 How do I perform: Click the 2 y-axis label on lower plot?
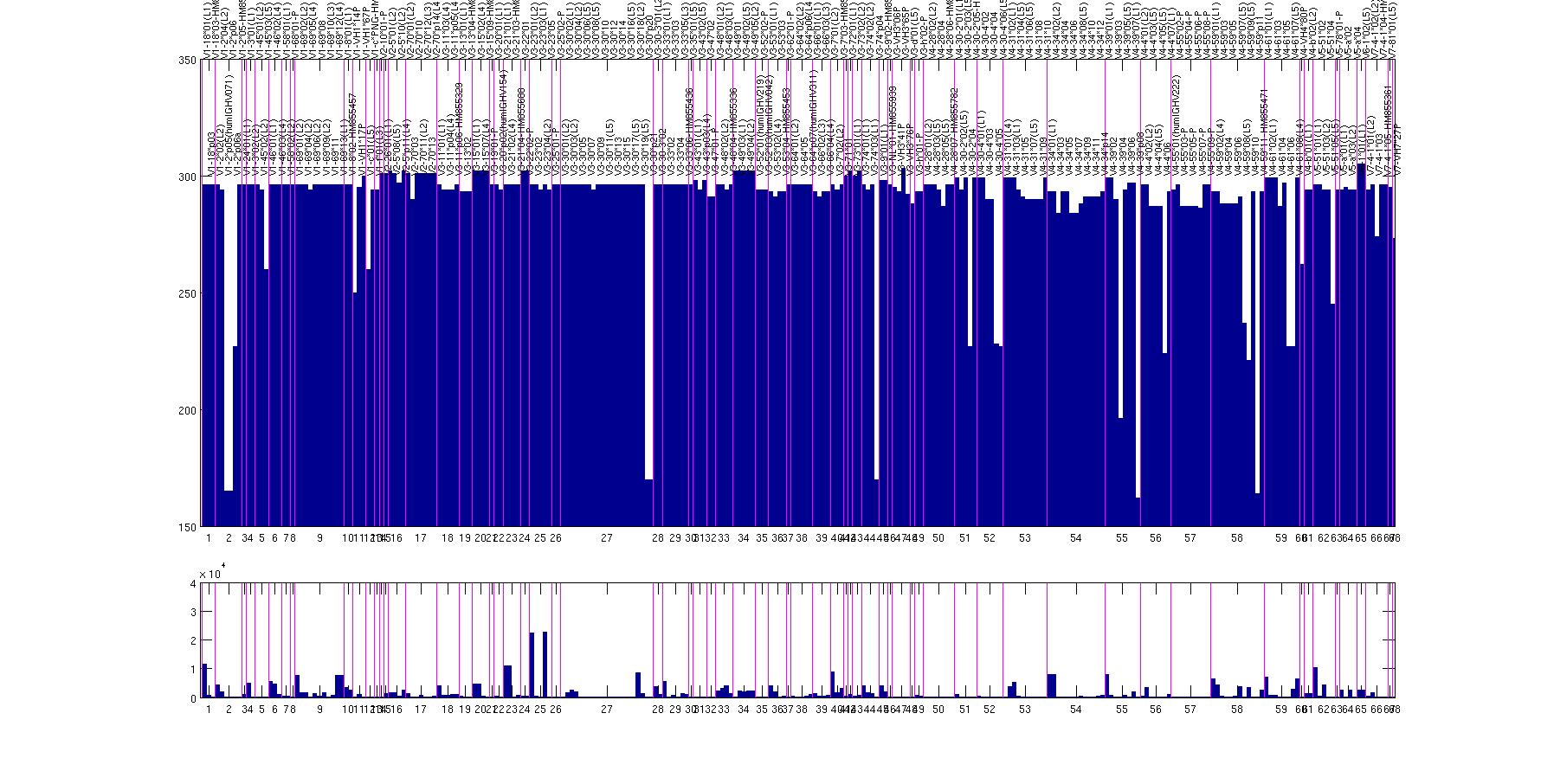click(x=193, y=640)
